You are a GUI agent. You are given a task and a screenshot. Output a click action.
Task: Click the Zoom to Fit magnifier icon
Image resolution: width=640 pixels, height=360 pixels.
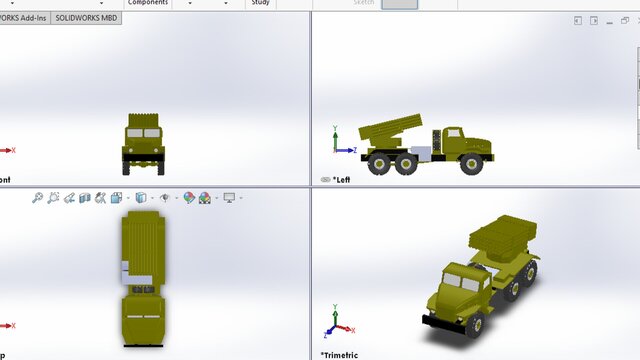pos(38,198)
